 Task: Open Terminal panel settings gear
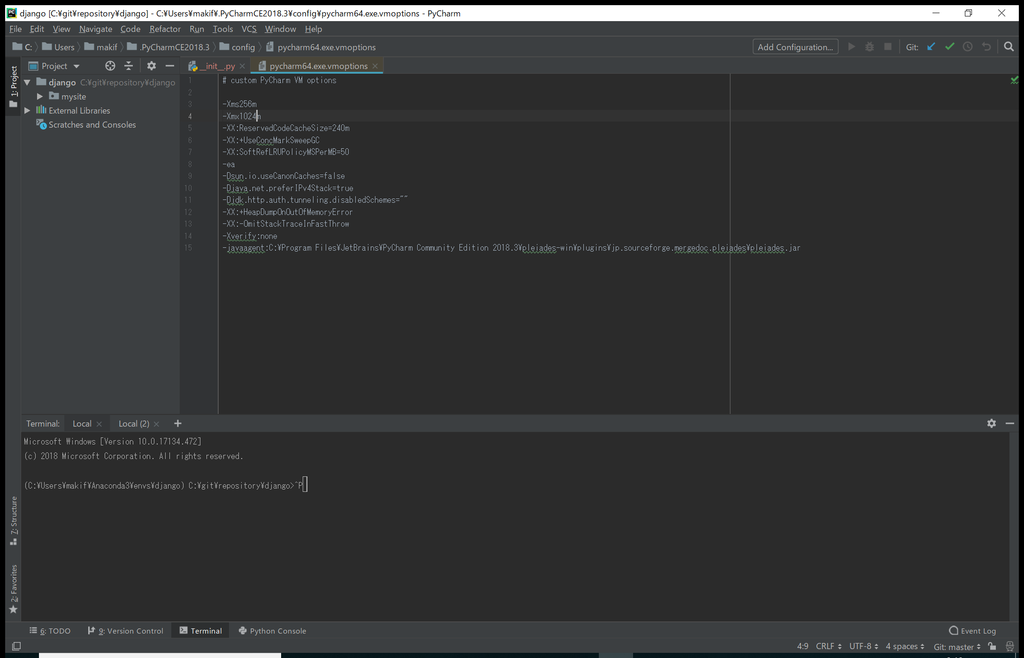[x=991, y=424]
